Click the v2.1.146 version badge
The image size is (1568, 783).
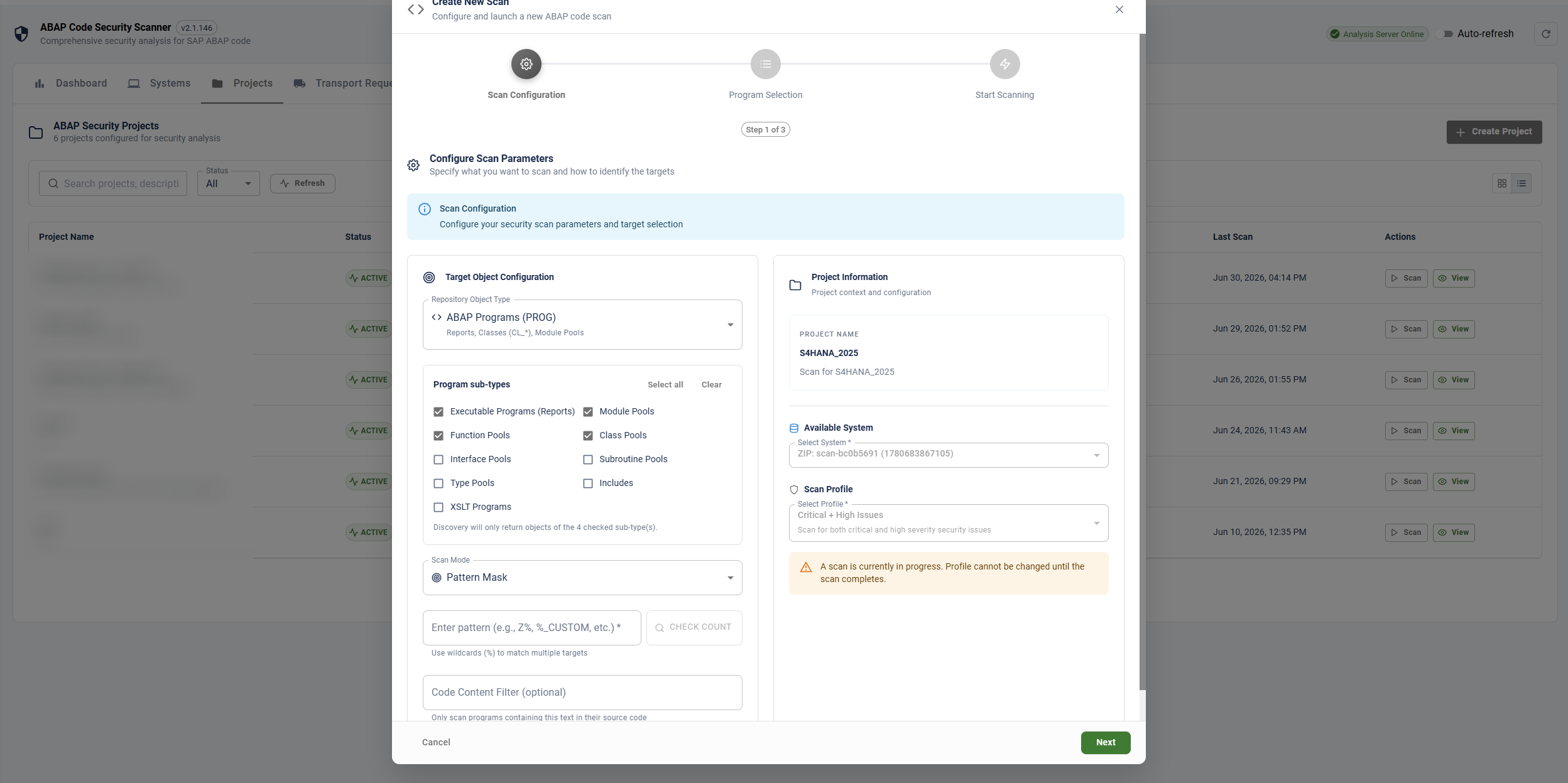point(197,28)
